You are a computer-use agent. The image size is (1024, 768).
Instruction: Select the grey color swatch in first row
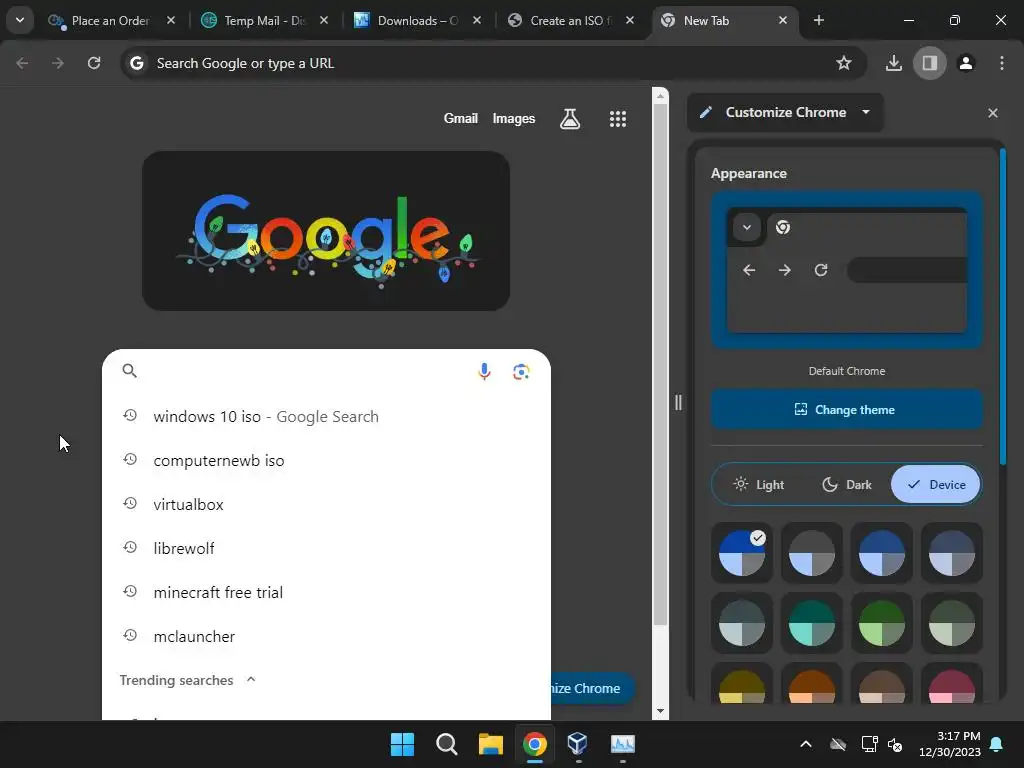click(812, 553)
